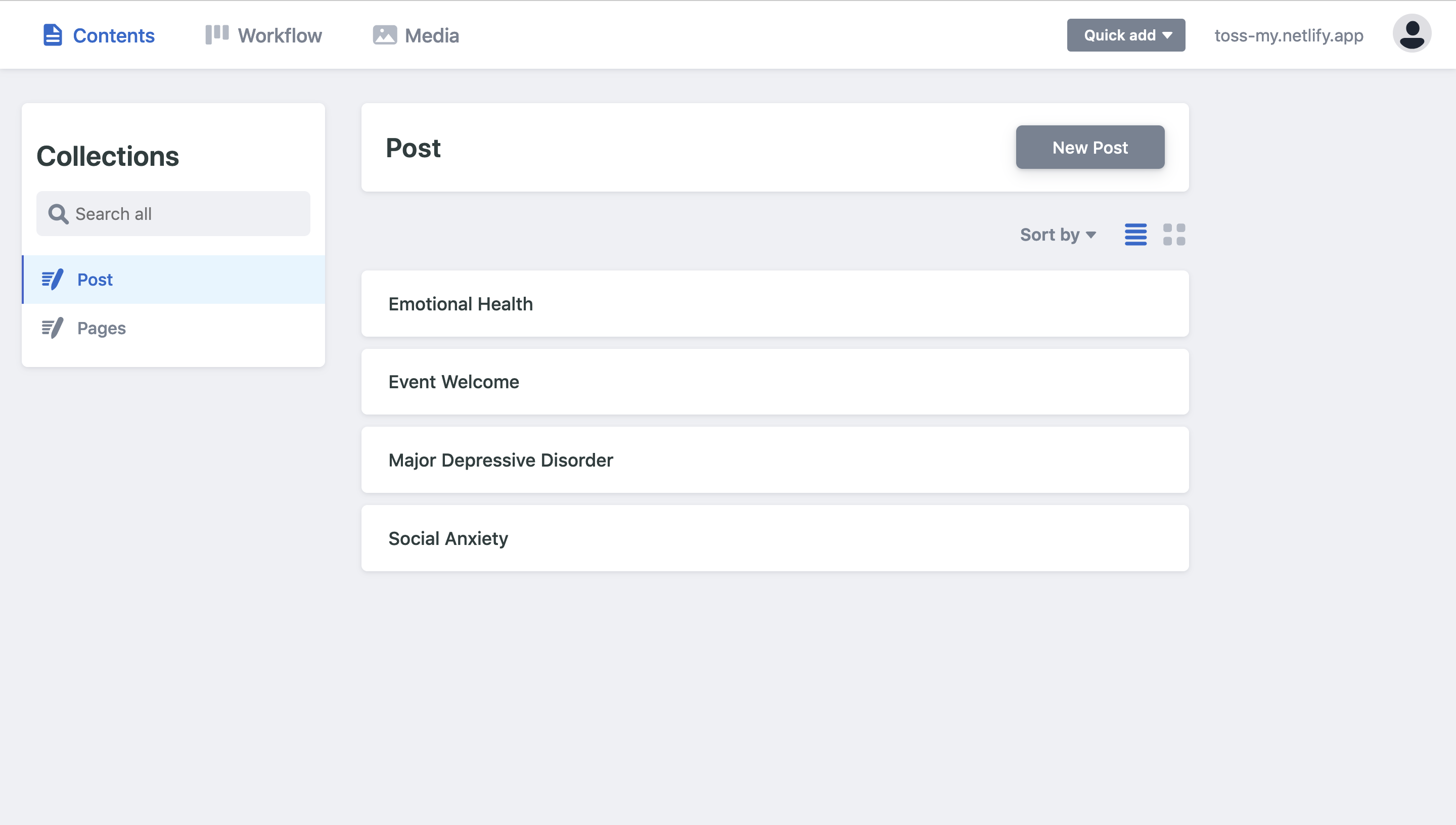The height and width of the screenshot is (825, 1456).
Task: Click the search magnifier icon
Action: pyautogui.click(x=57, y=214)
